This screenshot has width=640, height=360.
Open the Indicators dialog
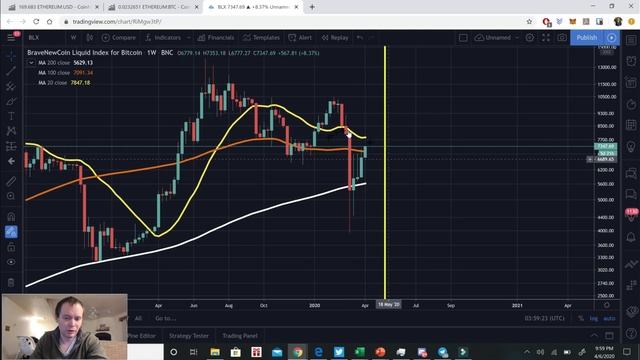pyautogui.click(x=163, y=38)
